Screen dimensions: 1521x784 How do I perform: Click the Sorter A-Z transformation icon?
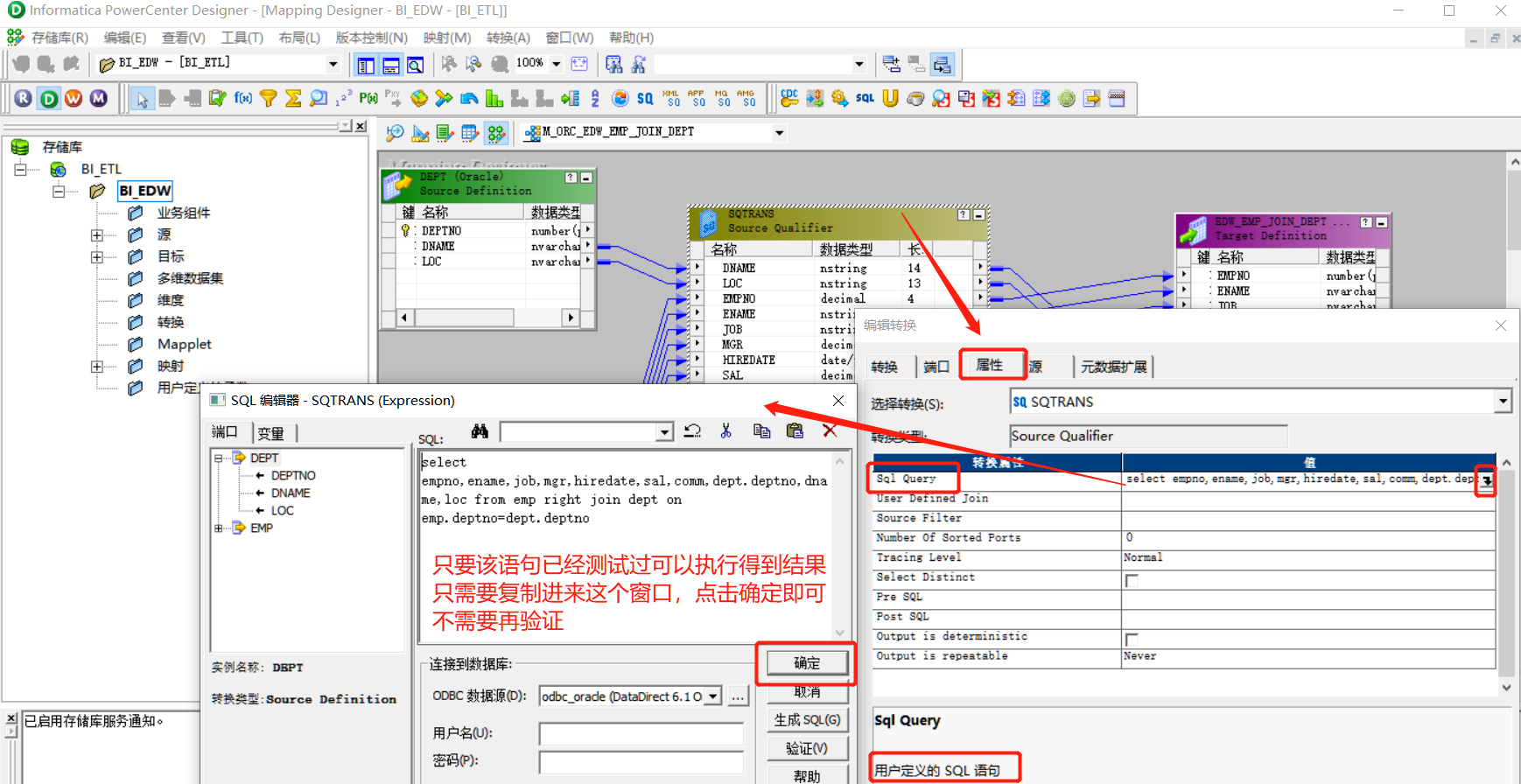pyautogui.click(x=595, y=99)
